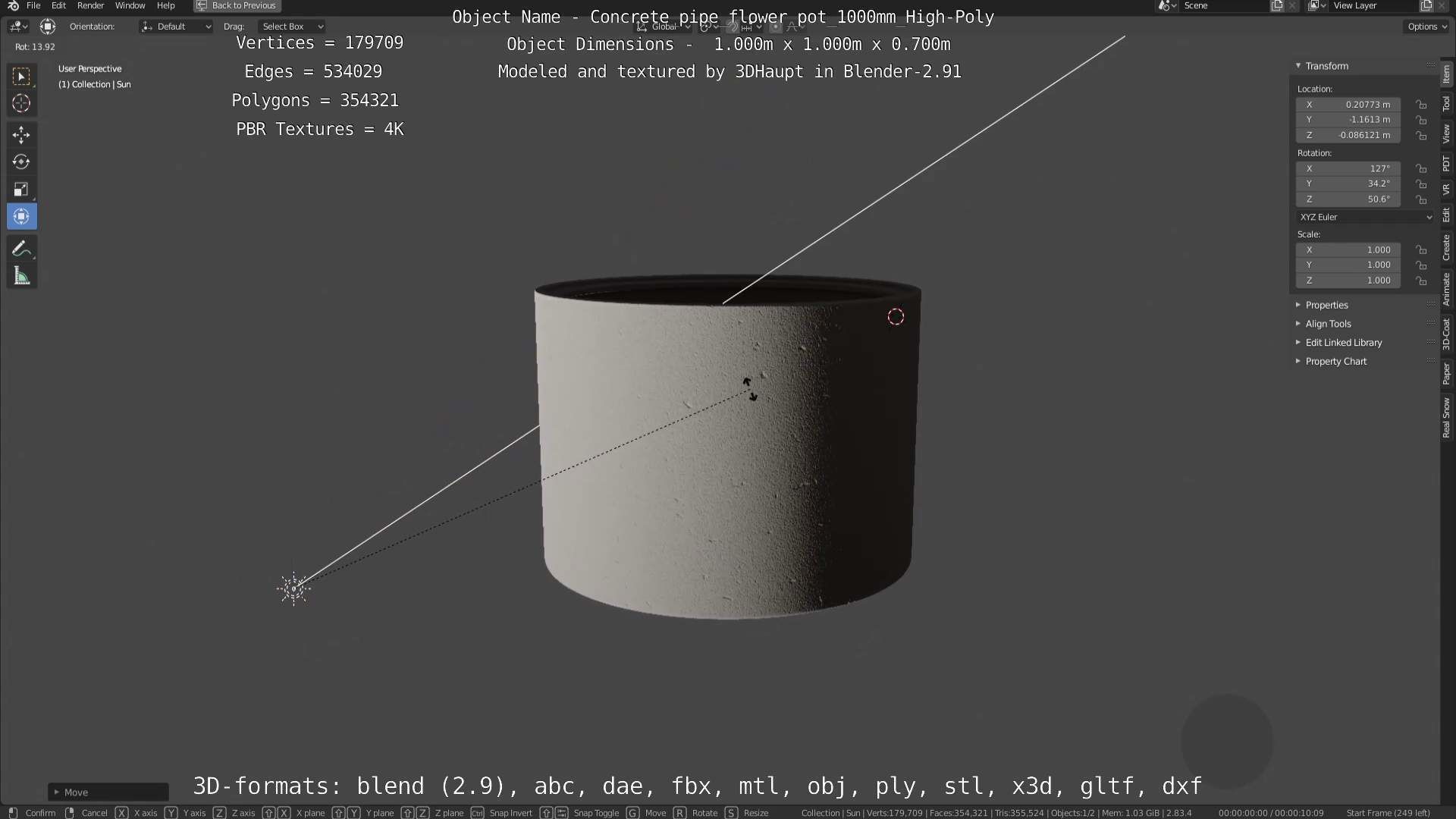Switch to the View sidebar tab
Screen dimensions: 1456x819
1447,133
